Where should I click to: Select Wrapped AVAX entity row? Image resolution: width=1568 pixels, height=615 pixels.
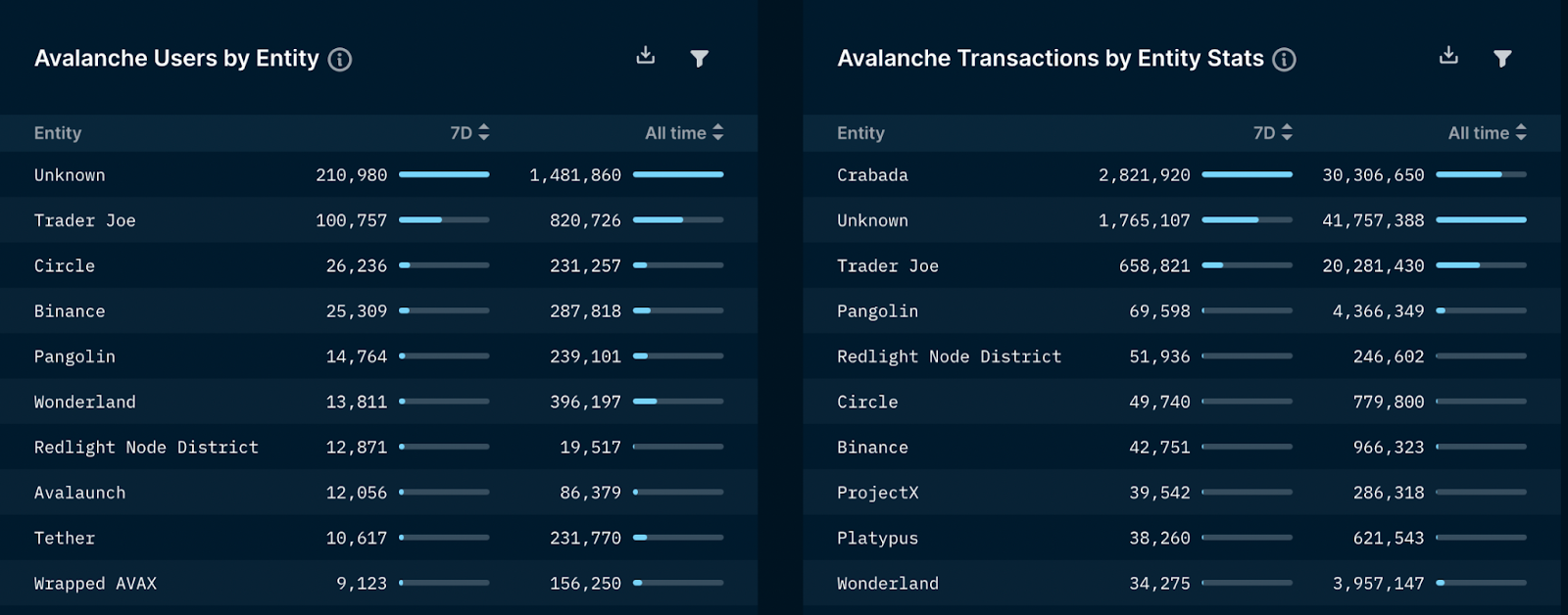coord(378,584)
